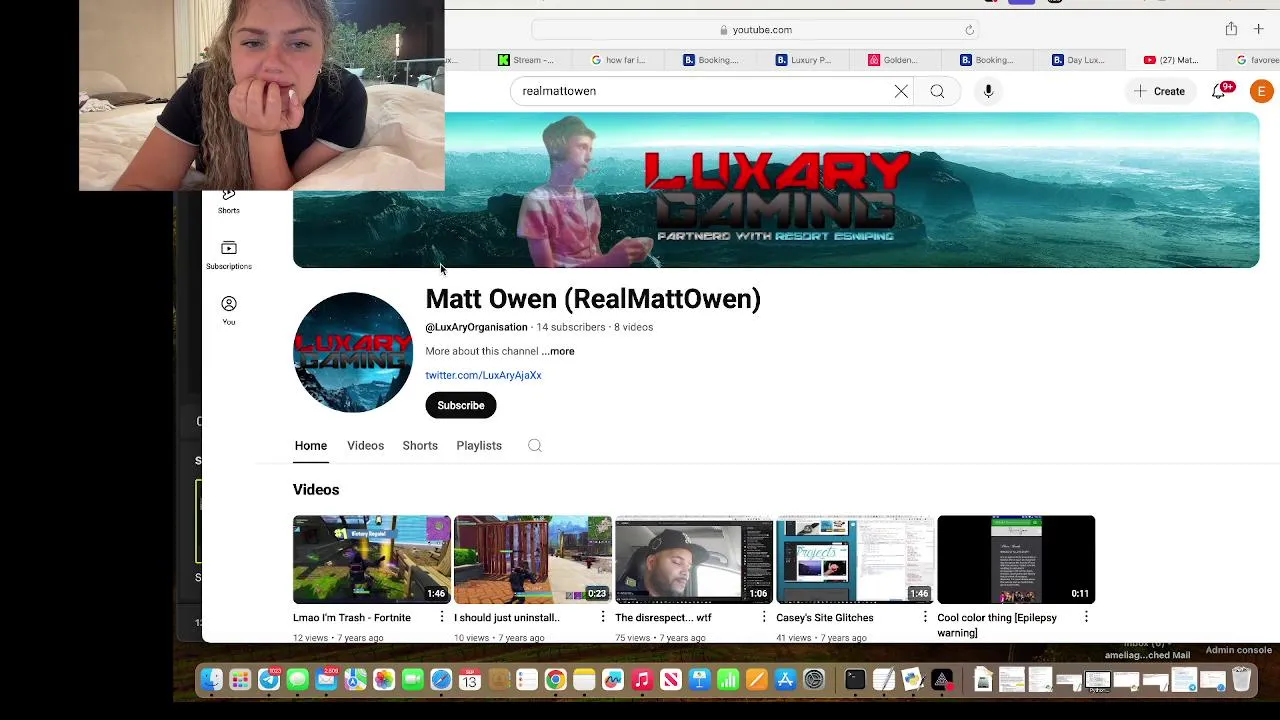Screen dimensions: 1280x720
Task: Click the Create button
Action: pyautogui.click(x=1159, y=91)
